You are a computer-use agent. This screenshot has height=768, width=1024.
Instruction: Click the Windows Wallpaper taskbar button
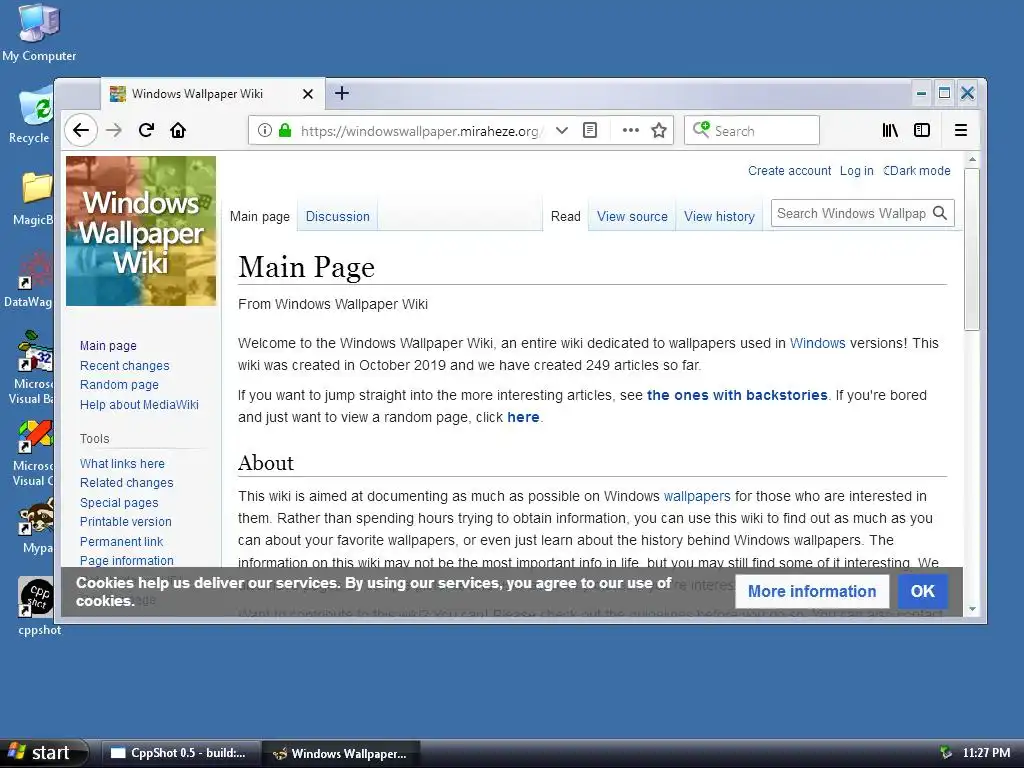click(341, 753)
